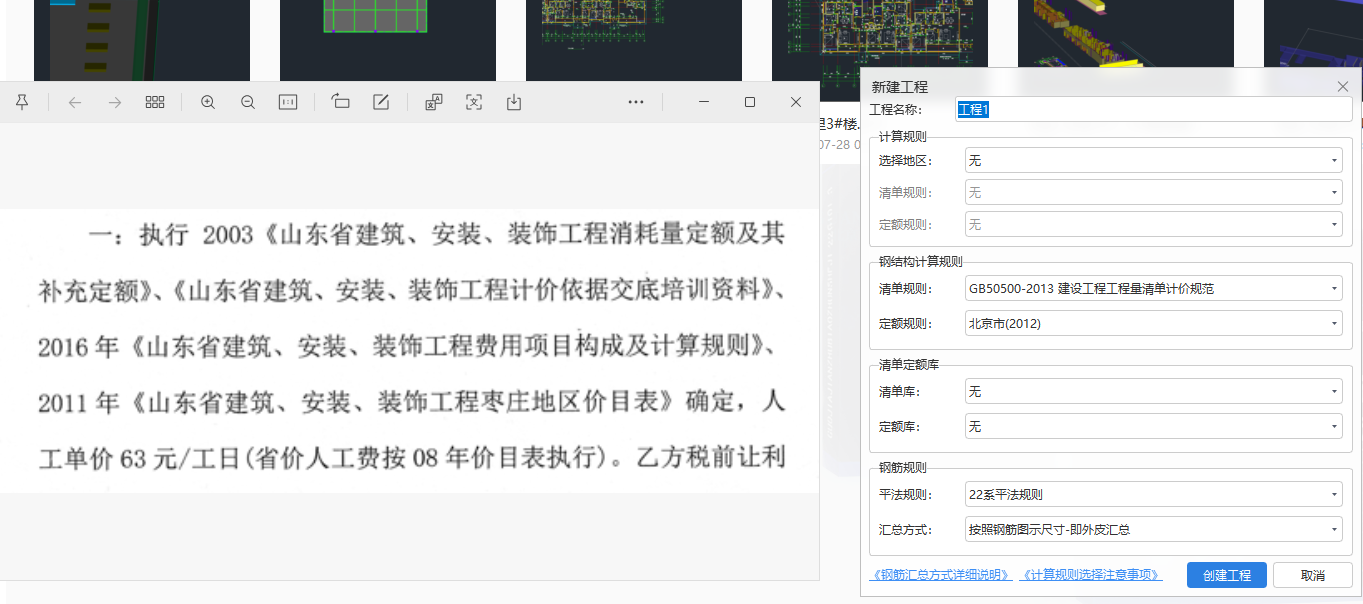Rotate the displayed image
The width and height of the screenshot is (1363, 604).
(340, 102)
